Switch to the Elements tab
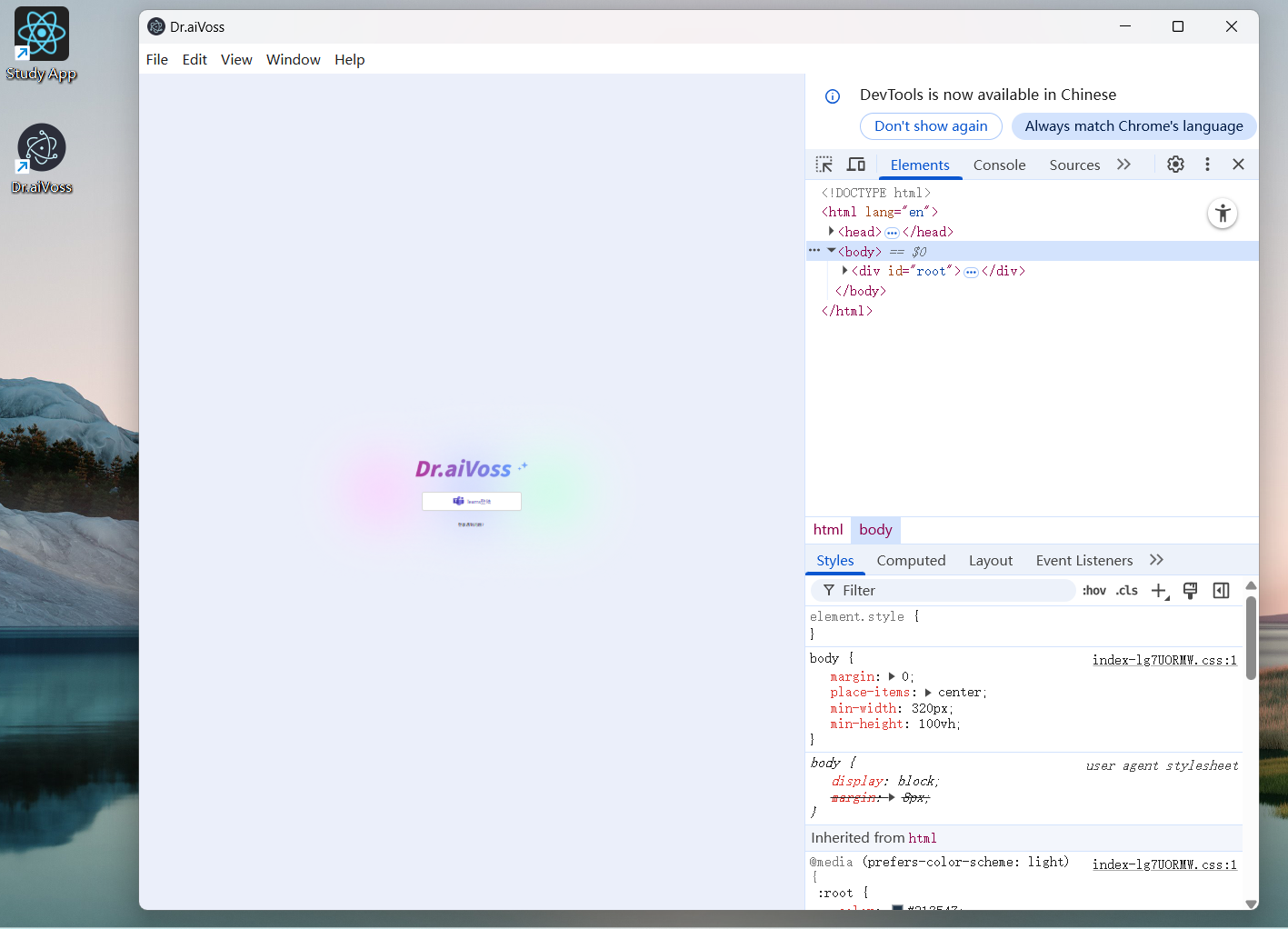This screenshot has width=1288, height=929. coord(920,165)
